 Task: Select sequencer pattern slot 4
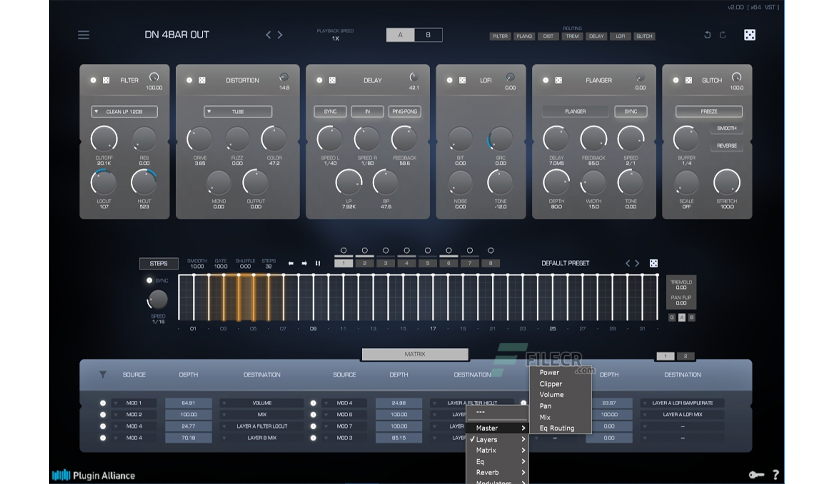406,263
